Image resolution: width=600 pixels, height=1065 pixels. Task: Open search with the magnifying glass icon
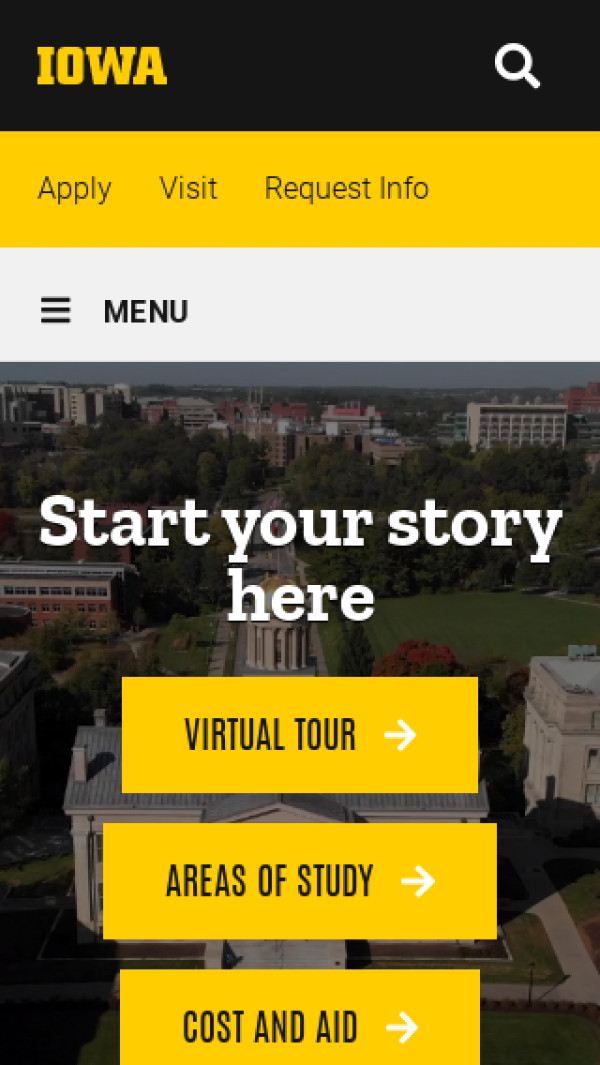[518, 66]
